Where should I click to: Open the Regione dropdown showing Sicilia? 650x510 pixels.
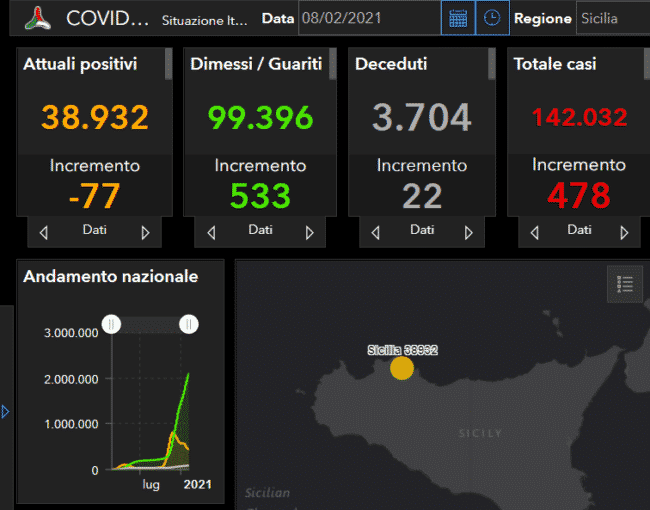(x=613, y=18)
